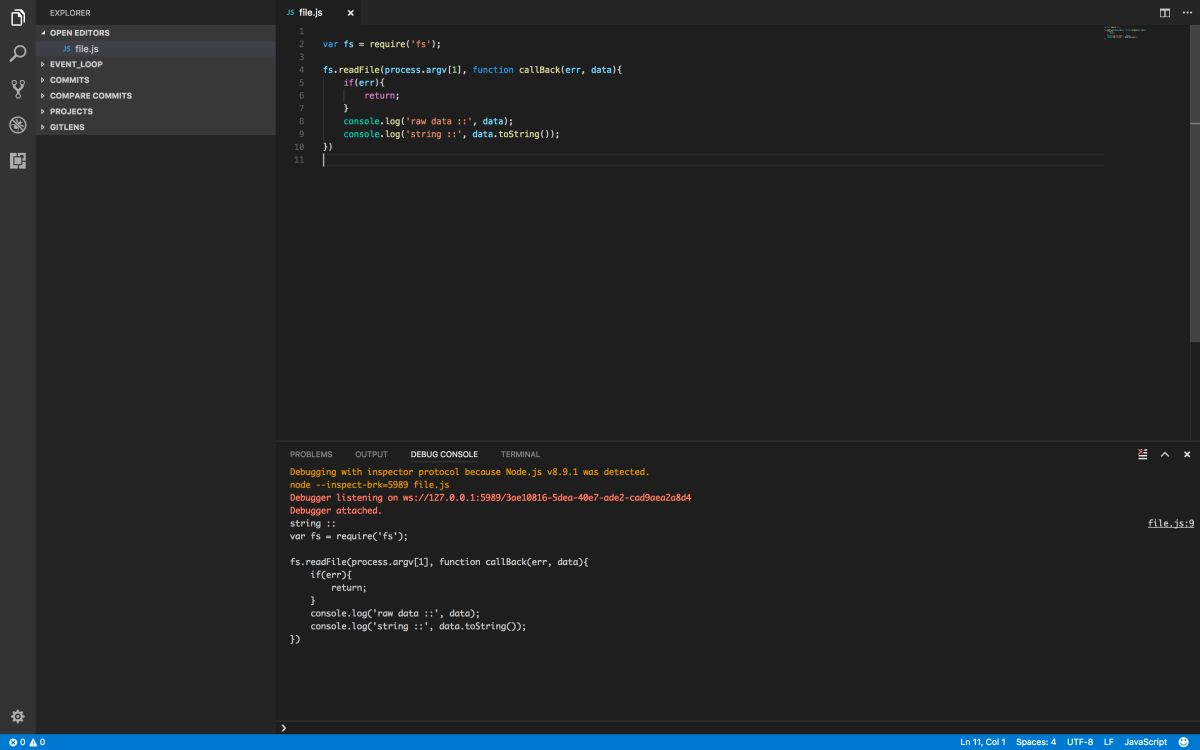Click the EXPLORER sidebar title
1200x750 pixels.
70,13
